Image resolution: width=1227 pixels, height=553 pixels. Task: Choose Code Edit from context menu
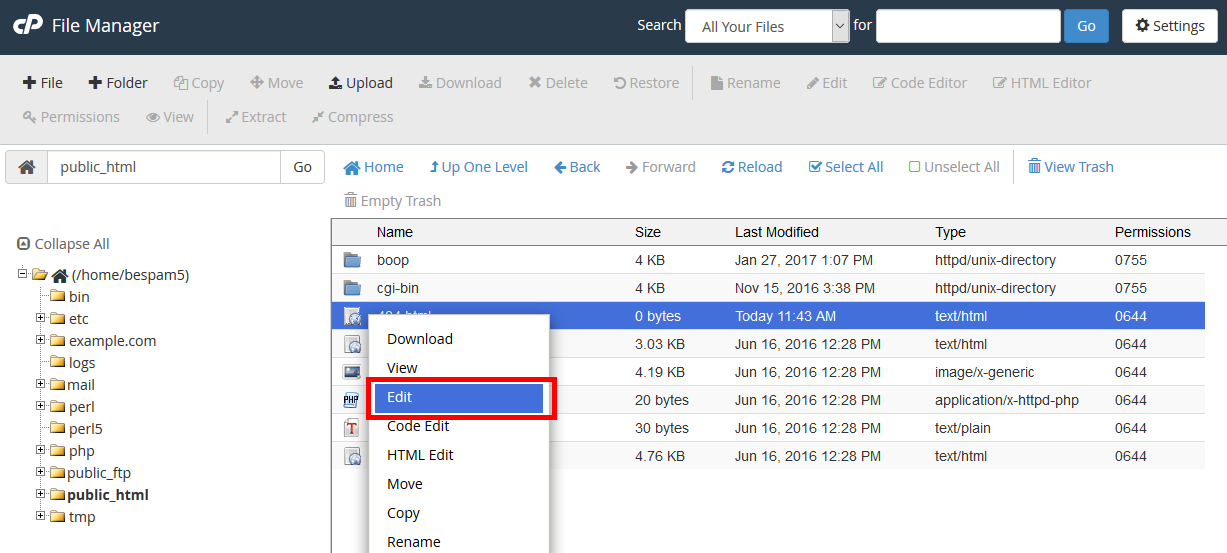tap(418, 426)
